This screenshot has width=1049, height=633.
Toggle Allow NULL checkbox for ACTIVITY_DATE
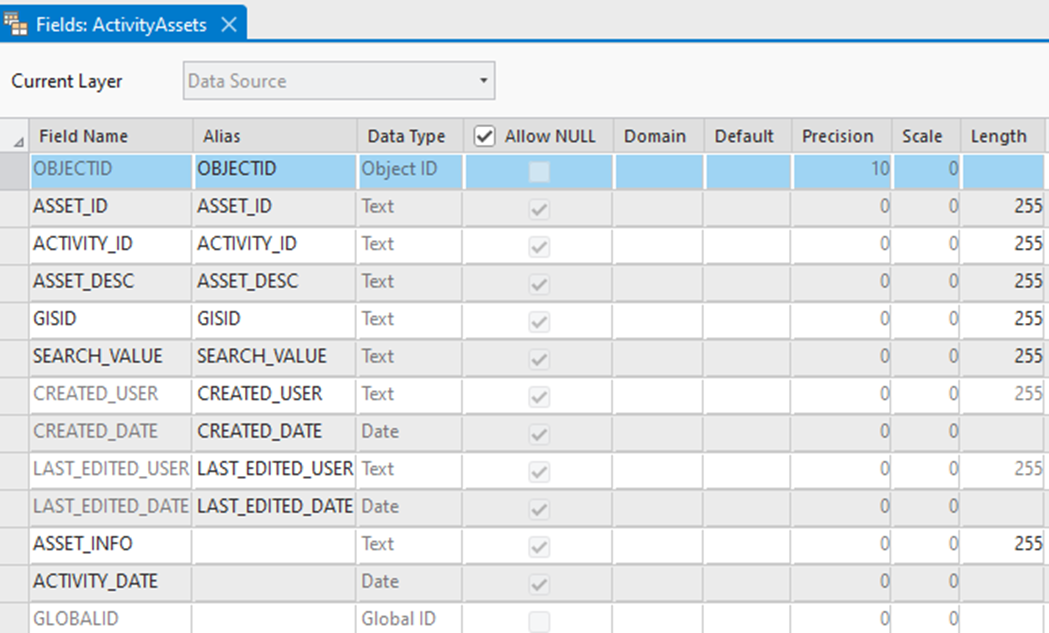pos(539,584)
